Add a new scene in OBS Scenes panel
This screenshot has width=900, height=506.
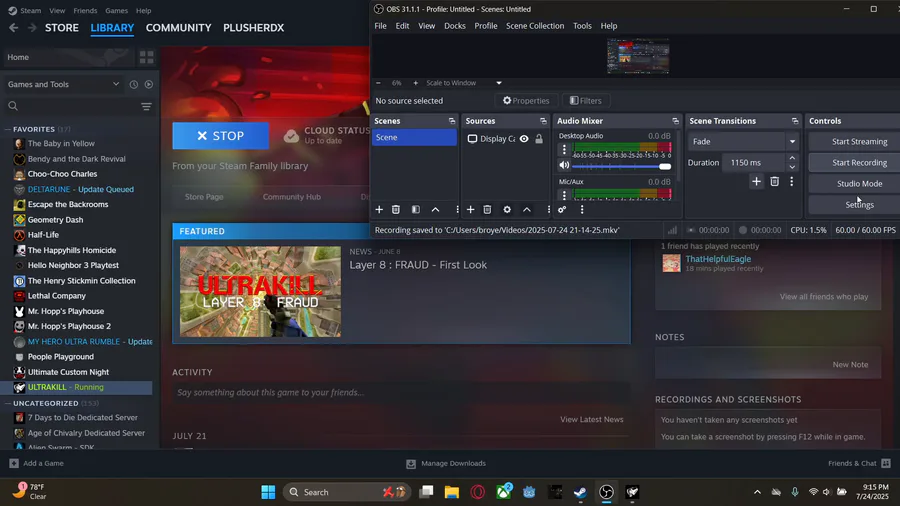(379, 209)
